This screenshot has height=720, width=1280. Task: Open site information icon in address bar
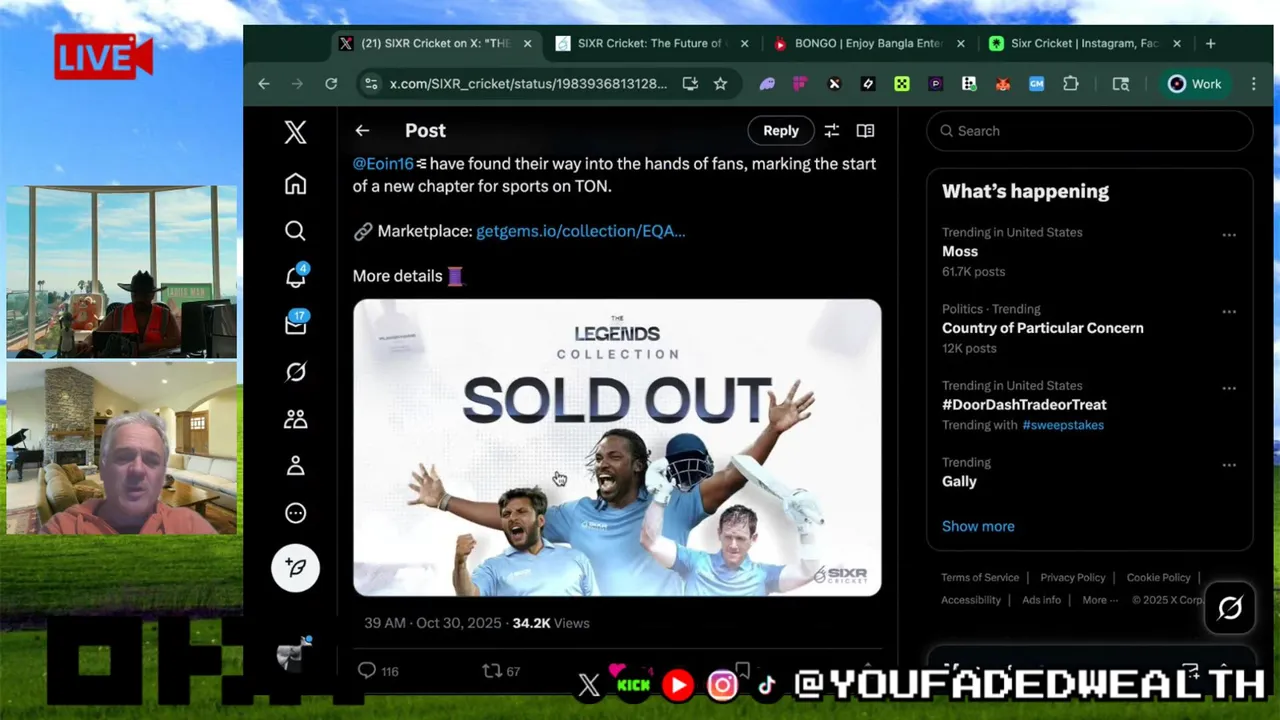click(371, 84)
